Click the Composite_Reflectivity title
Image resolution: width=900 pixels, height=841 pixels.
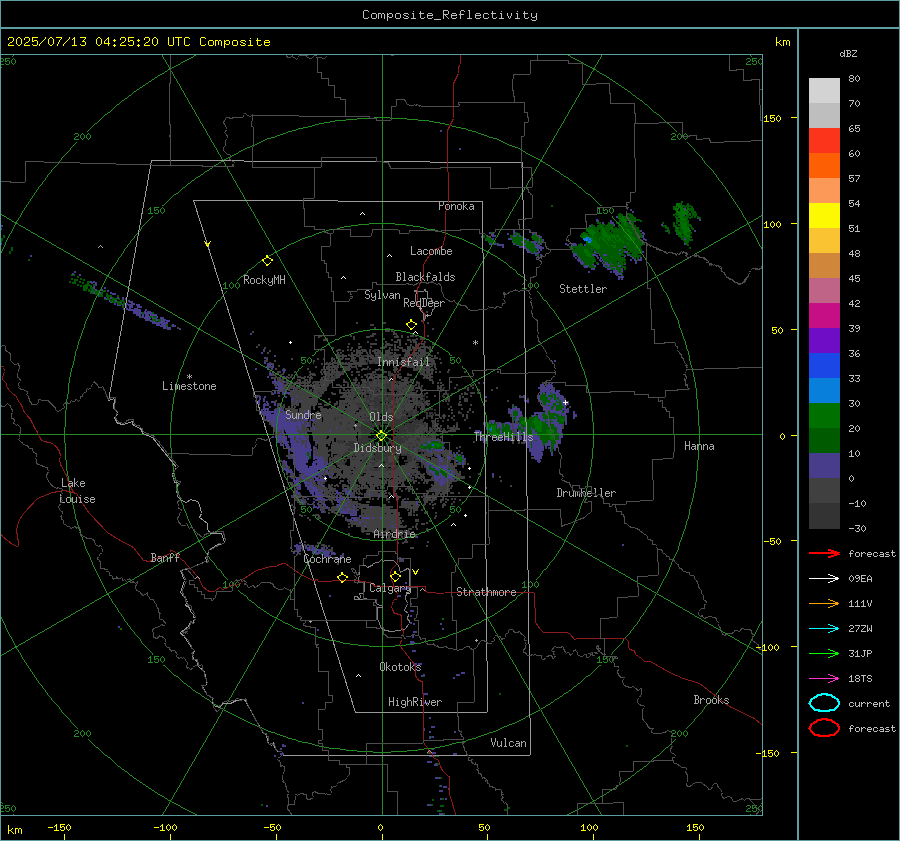click(x=449, y=15)
